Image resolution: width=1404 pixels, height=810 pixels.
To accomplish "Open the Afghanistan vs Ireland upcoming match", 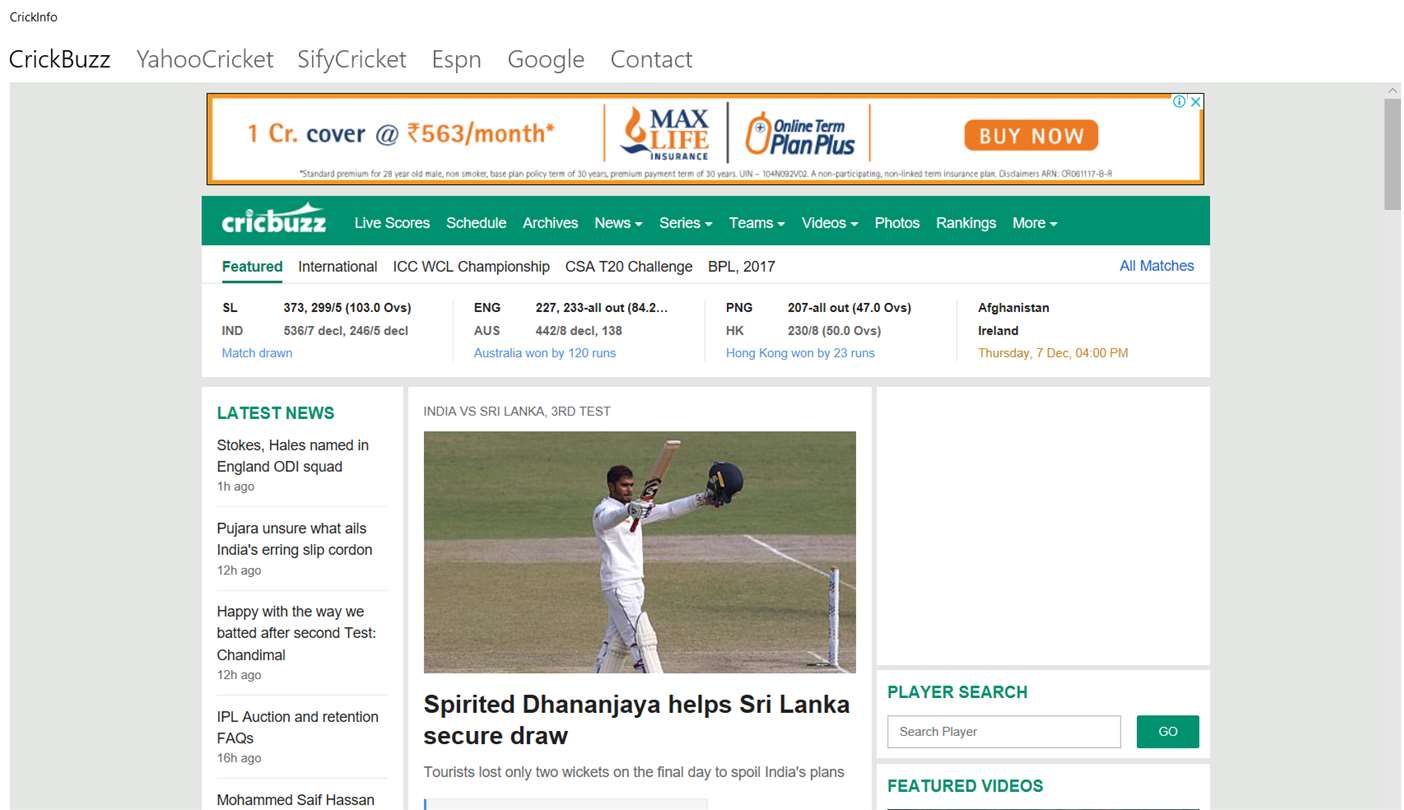I will pos(1053,330).
